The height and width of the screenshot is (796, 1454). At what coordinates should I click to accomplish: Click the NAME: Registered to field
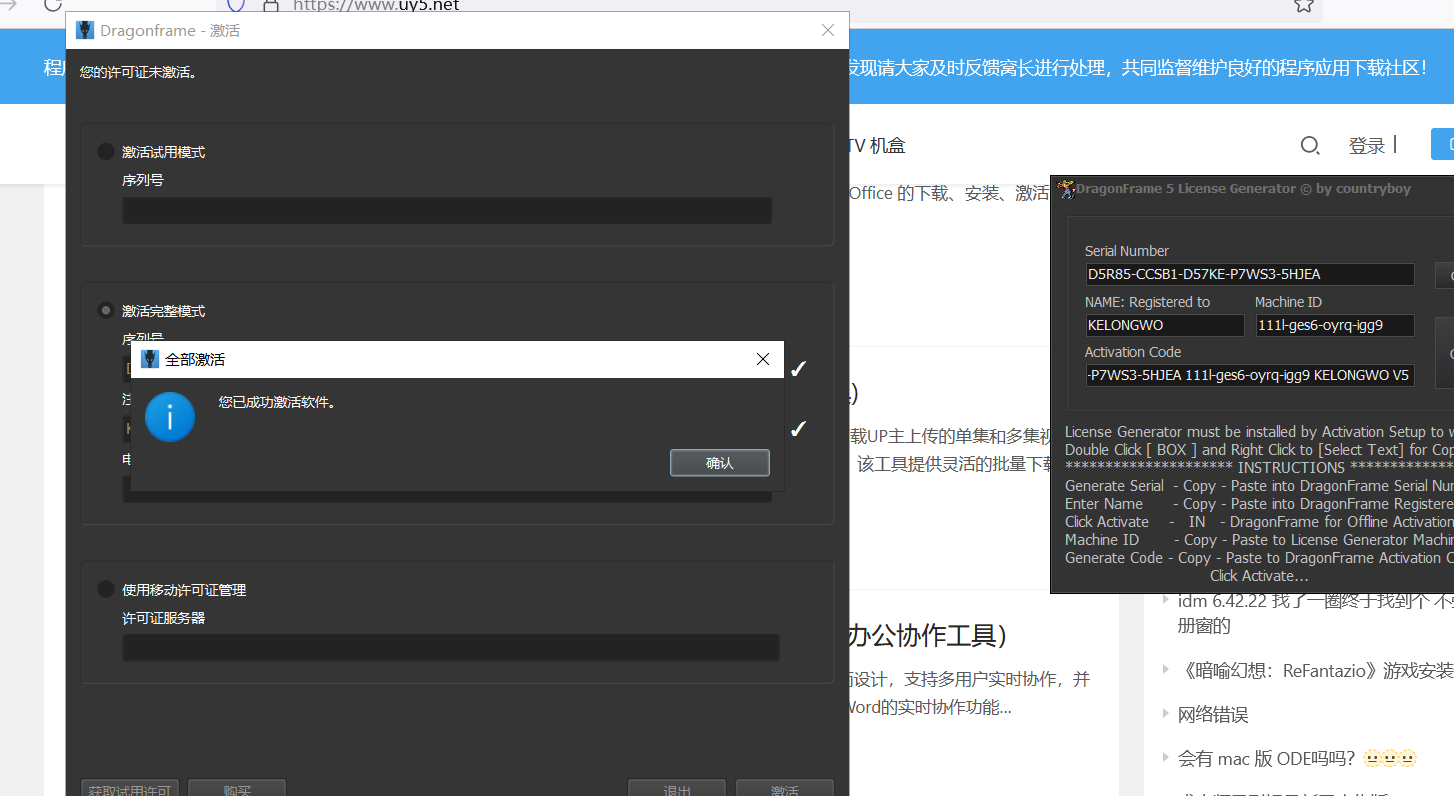(x=1165, y=325)
